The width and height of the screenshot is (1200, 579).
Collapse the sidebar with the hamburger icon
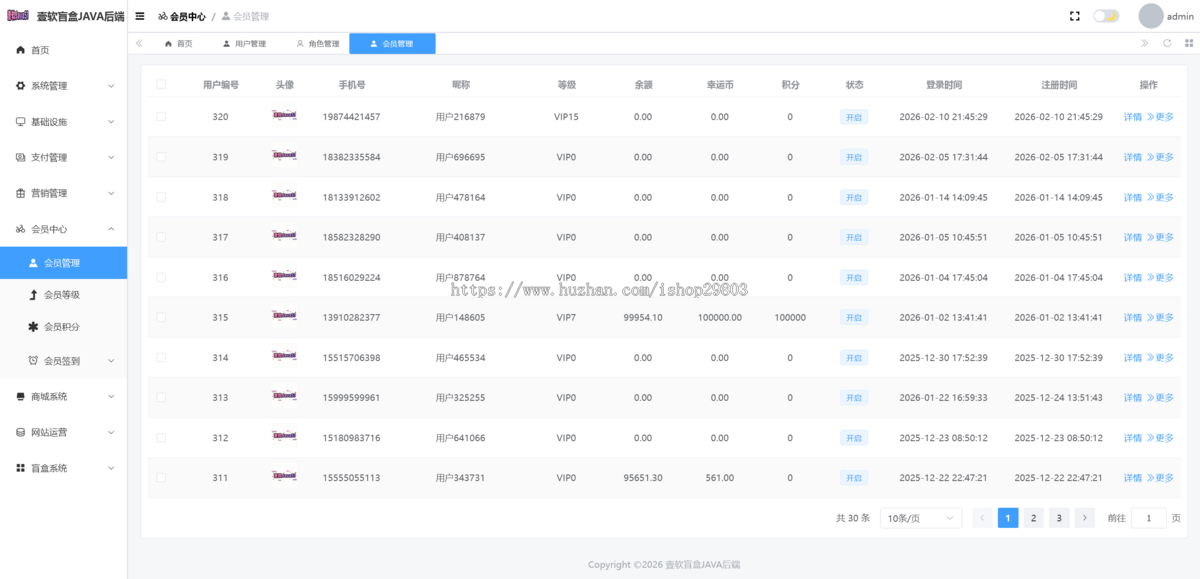[x=140, y=16]
